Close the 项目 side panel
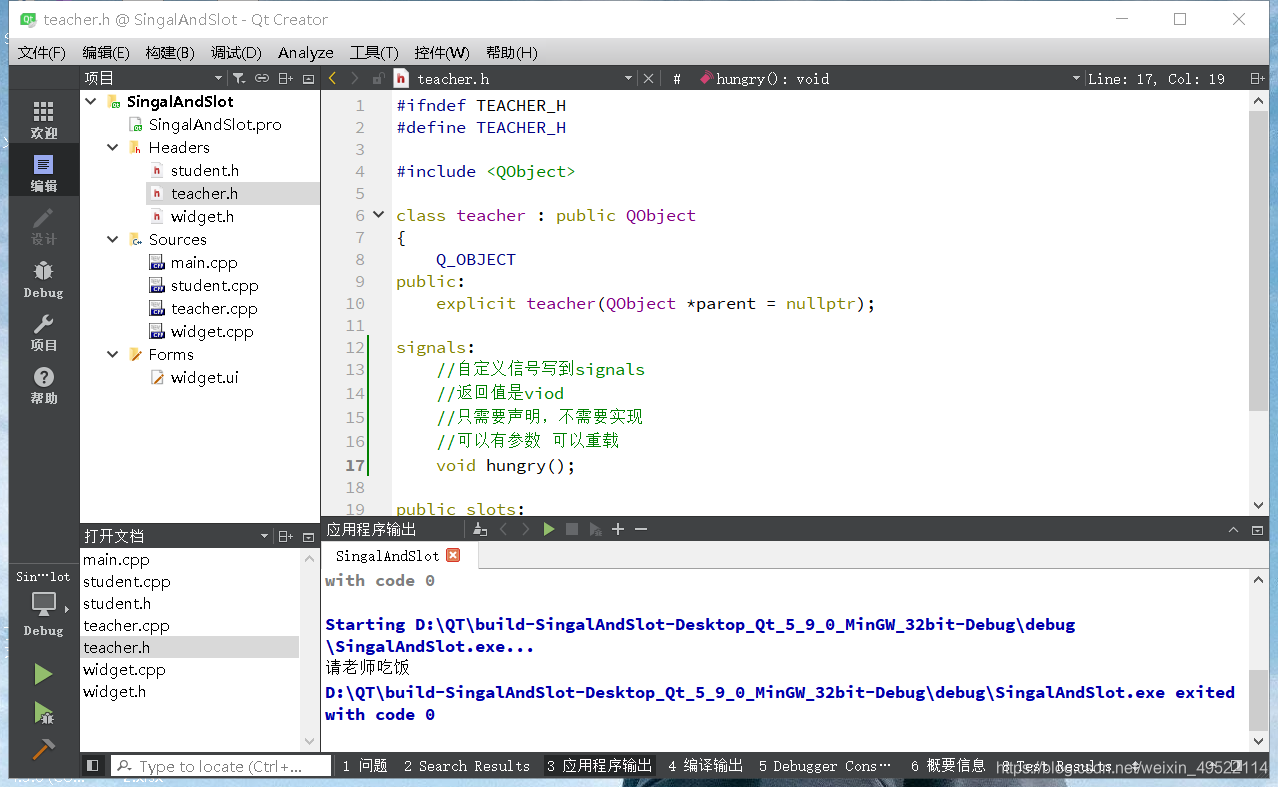The height and width of the screenshot is (787, 1278). coord(308,78)
